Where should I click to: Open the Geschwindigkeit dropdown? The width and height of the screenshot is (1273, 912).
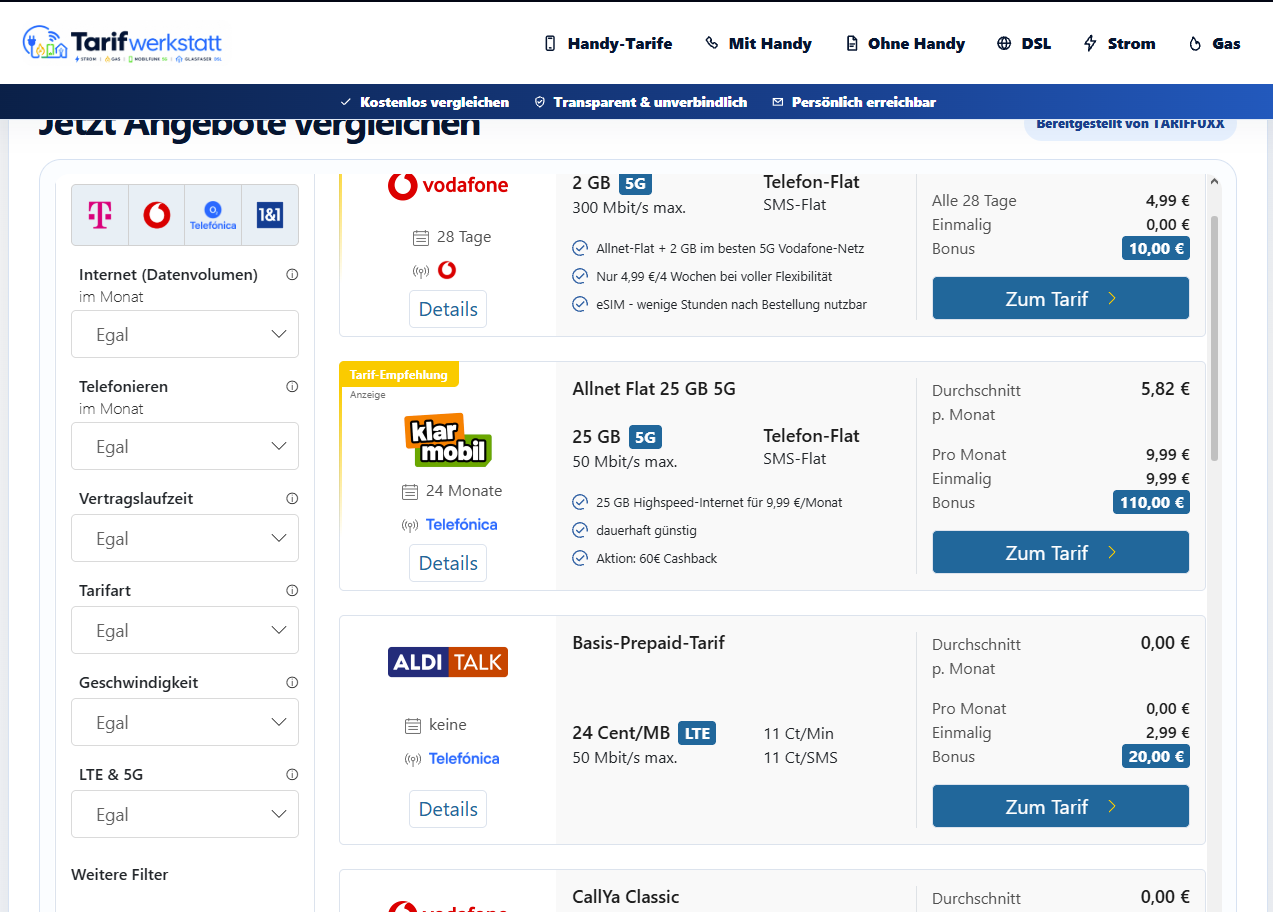pos(185,722)
